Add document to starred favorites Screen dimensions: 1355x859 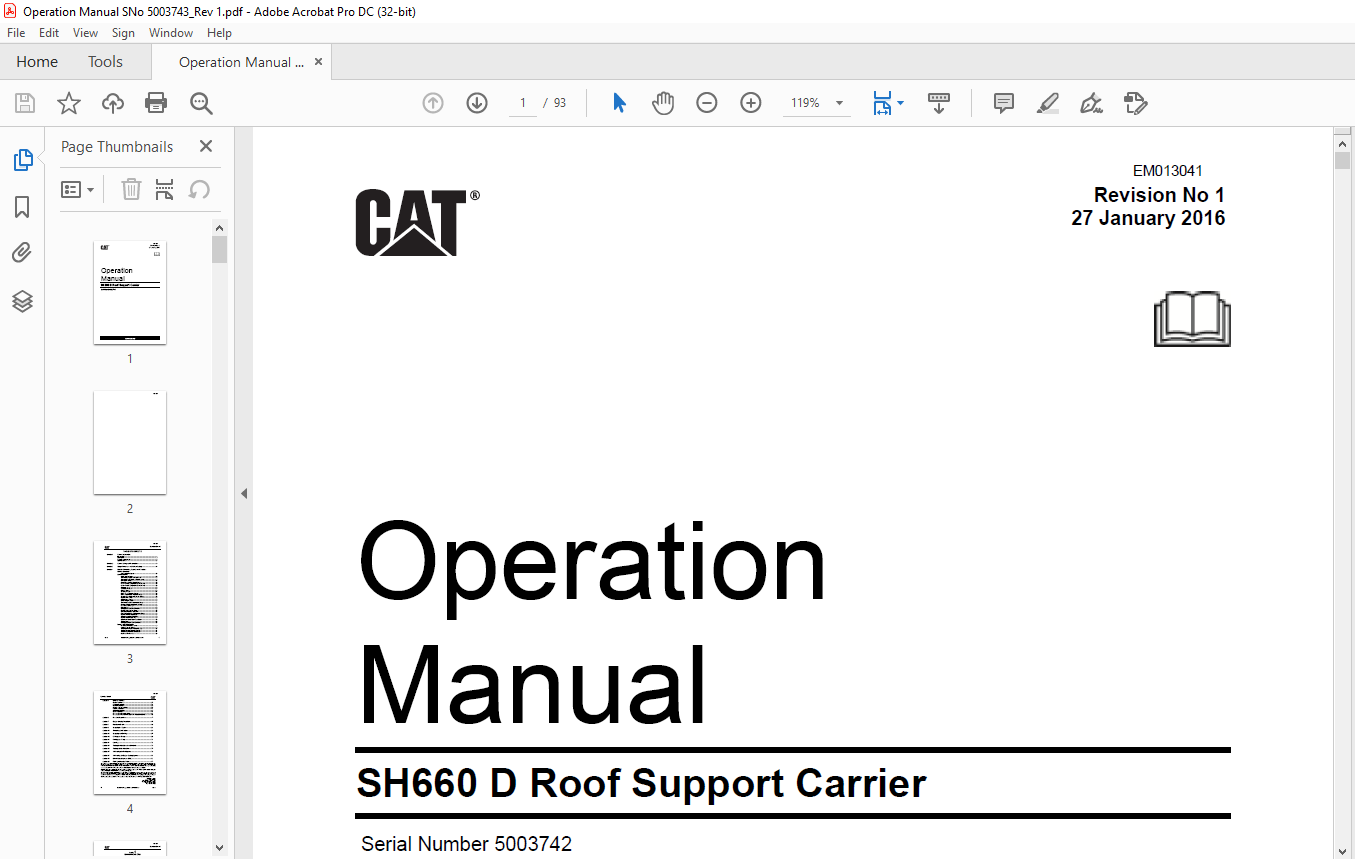click(69, 103)
